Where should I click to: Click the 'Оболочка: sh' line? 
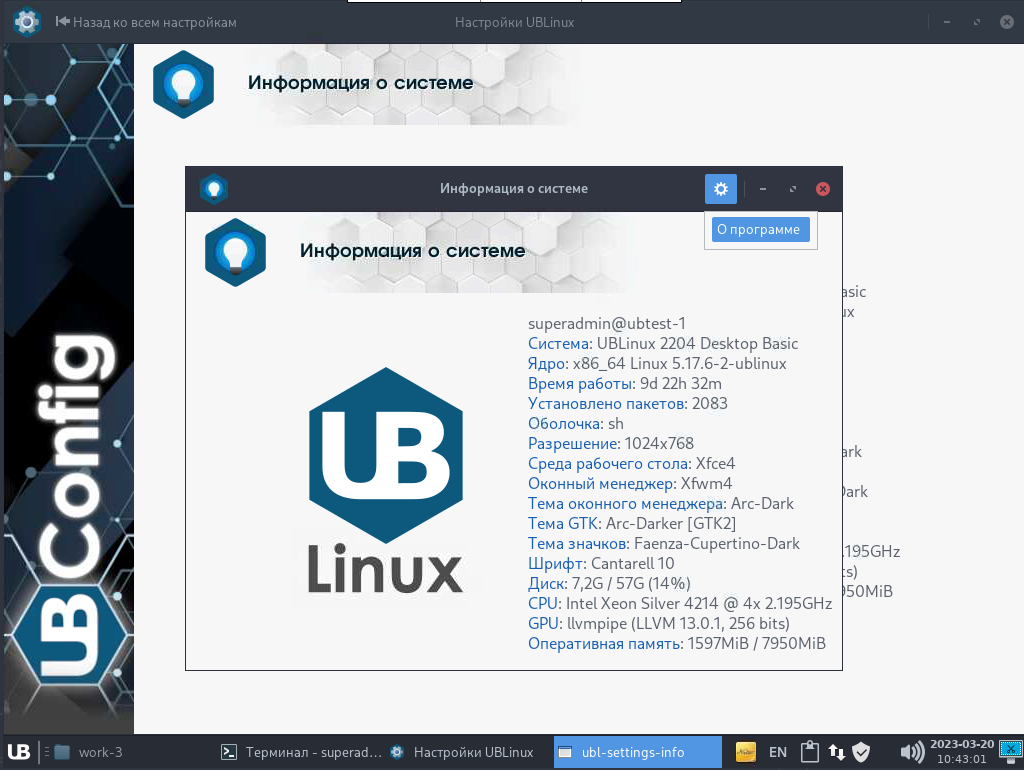tap(575, 424)
